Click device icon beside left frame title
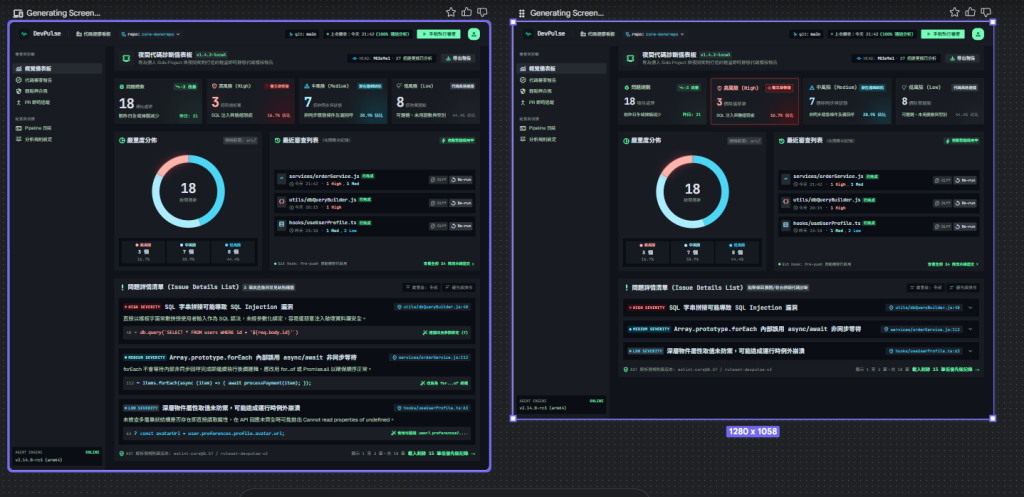This screenshot has height=497, width=1024. (x=18, y=13)
